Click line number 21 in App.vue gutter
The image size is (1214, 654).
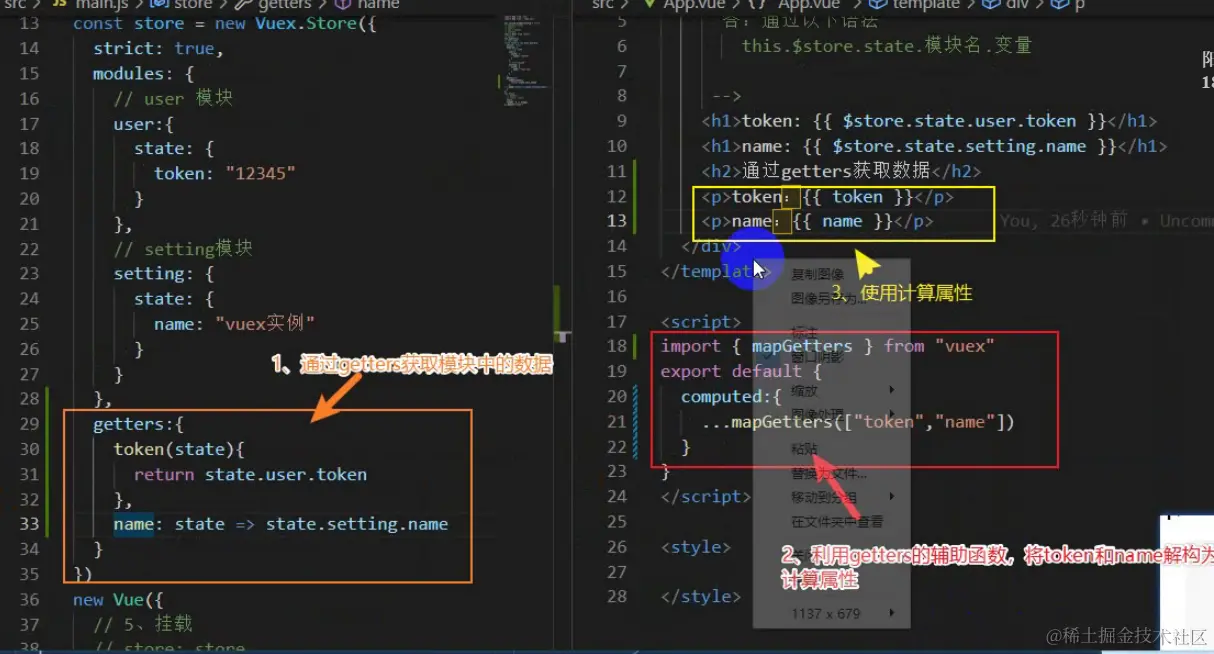coord(617,422)
